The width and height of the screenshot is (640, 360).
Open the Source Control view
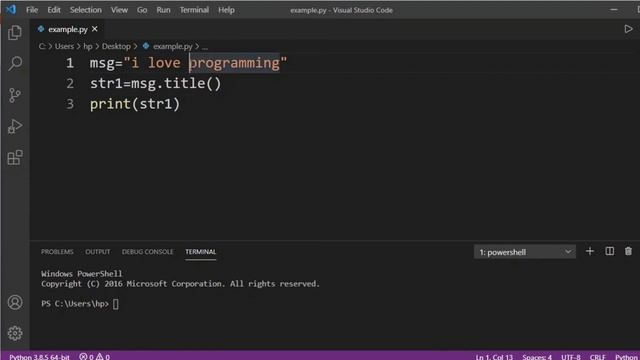tap(15, 95)
